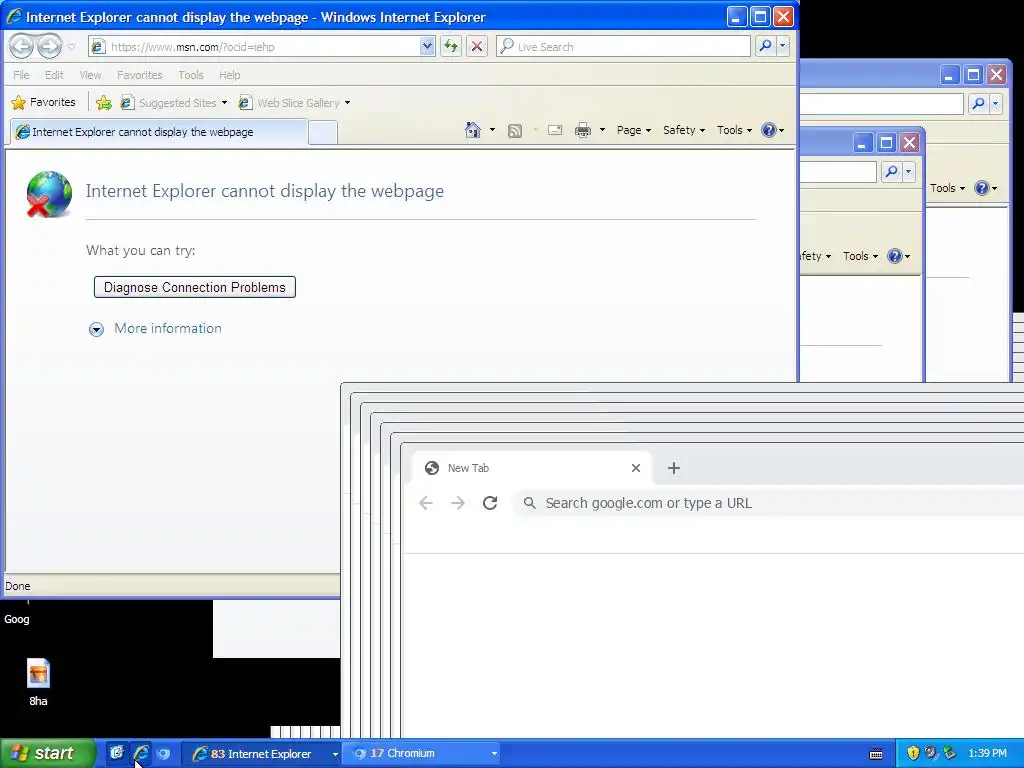Expand the 83 Internet Explorer taskbar group

click(335, 754)
